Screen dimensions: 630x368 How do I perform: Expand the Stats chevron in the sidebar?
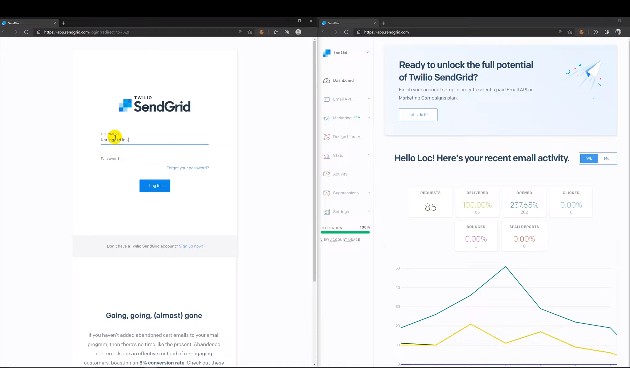point(368,155)
